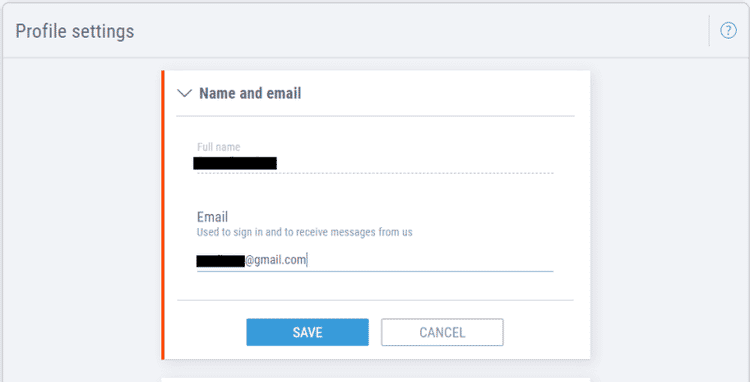Click the vertical separator beside the help icon

pyautogui.click(x=709, y=31)
